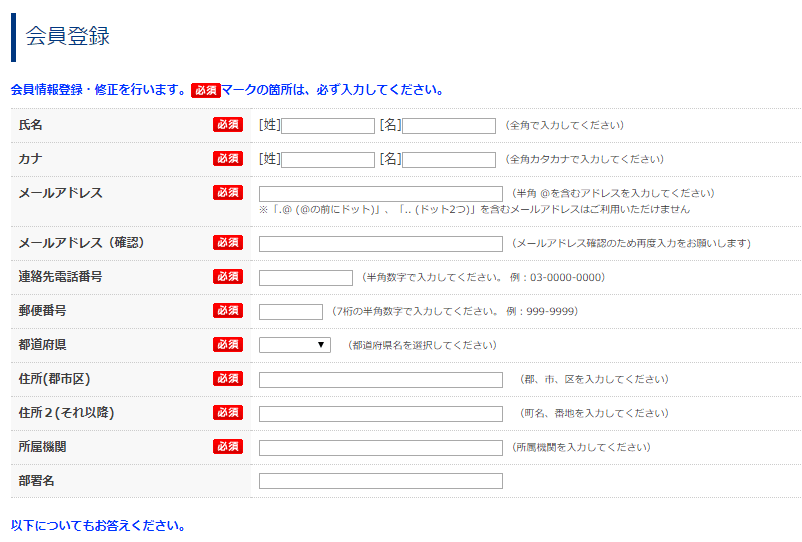Focus the カナ 名 input field

(449, 160)
